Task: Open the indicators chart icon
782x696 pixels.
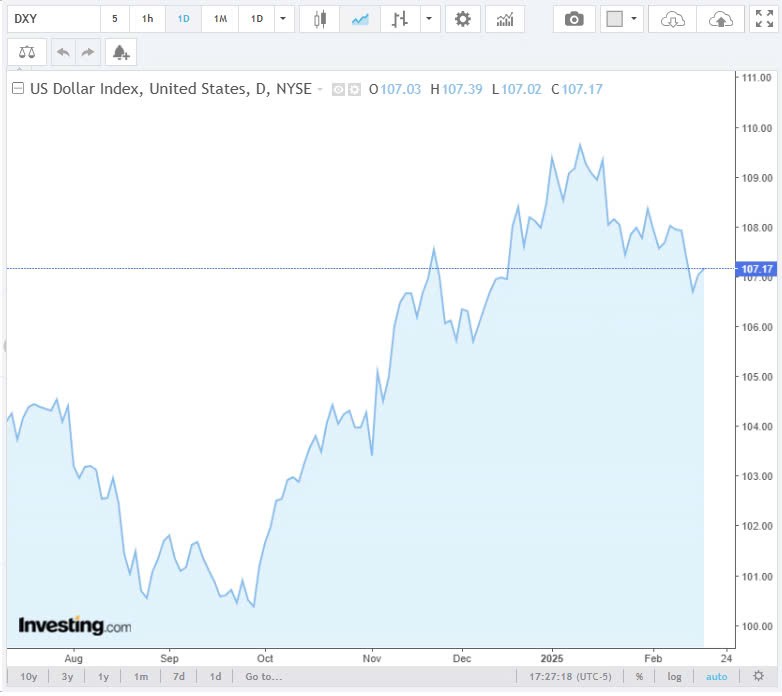Action: point(505,19)
